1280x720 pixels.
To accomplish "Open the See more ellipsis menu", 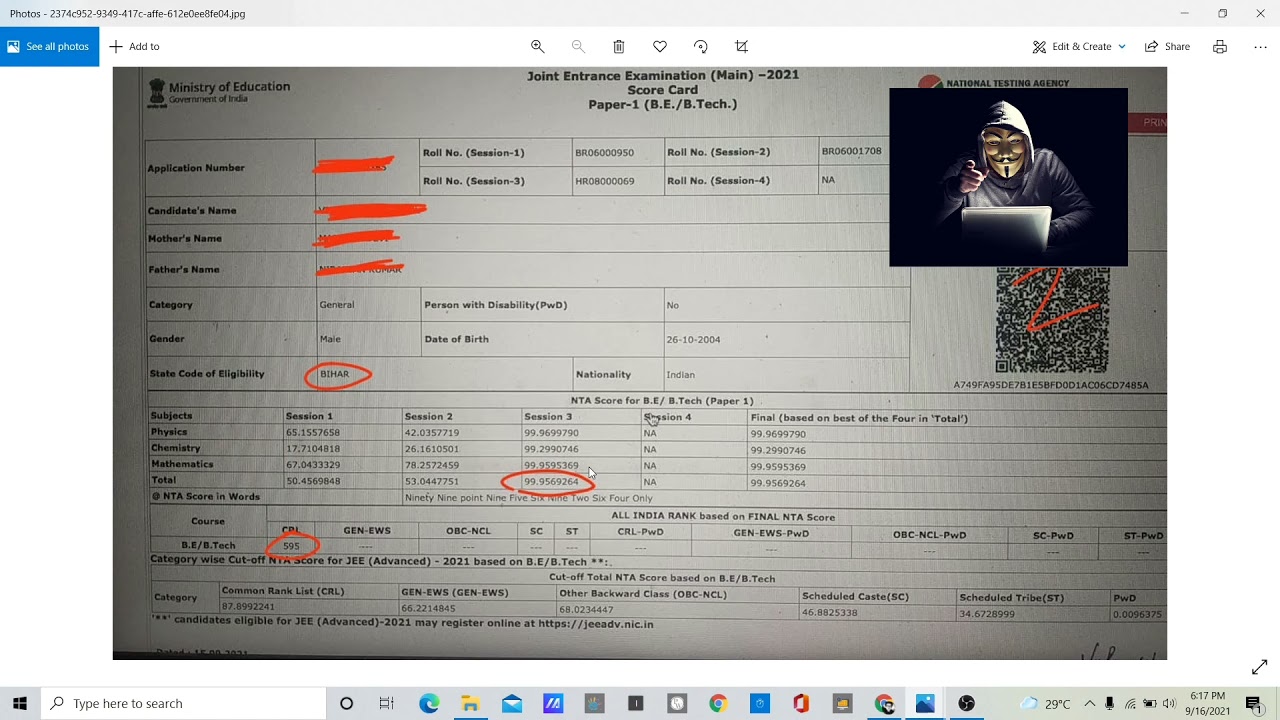I will tap(1260, 46).
